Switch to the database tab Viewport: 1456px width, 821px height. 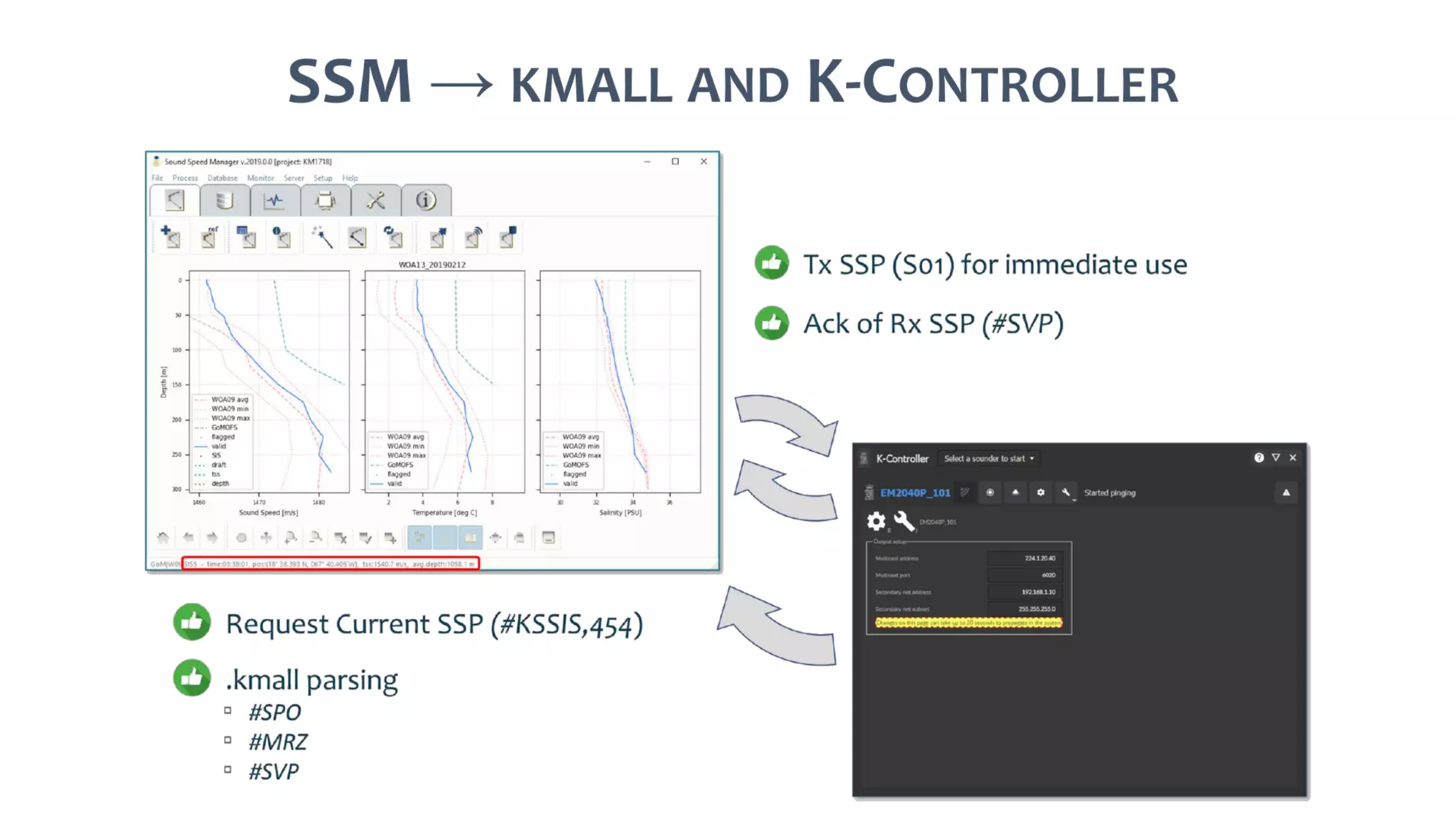[224, 200]
